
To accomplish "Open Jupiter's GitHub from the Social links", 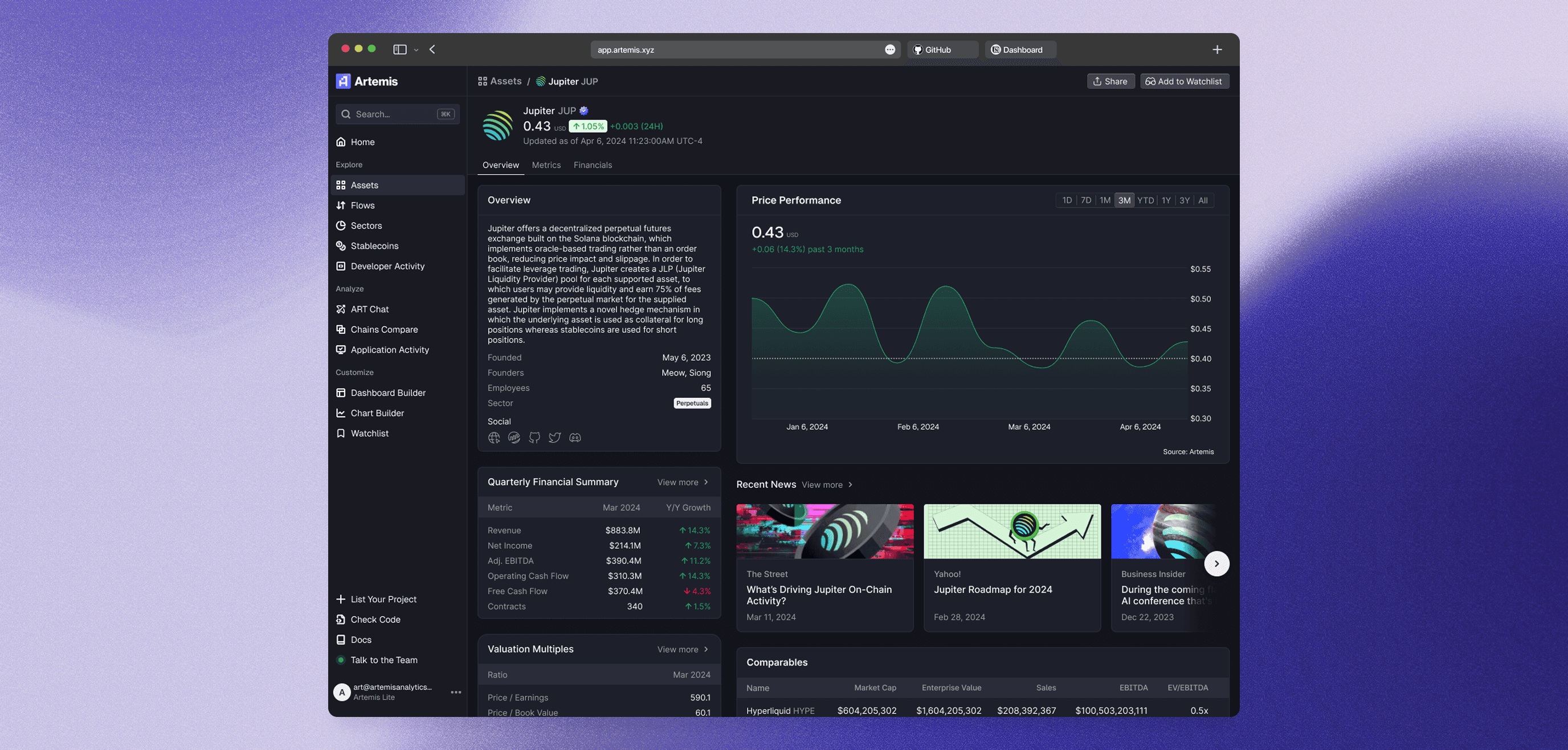I will pyautogui.click(x=534, y=437).
